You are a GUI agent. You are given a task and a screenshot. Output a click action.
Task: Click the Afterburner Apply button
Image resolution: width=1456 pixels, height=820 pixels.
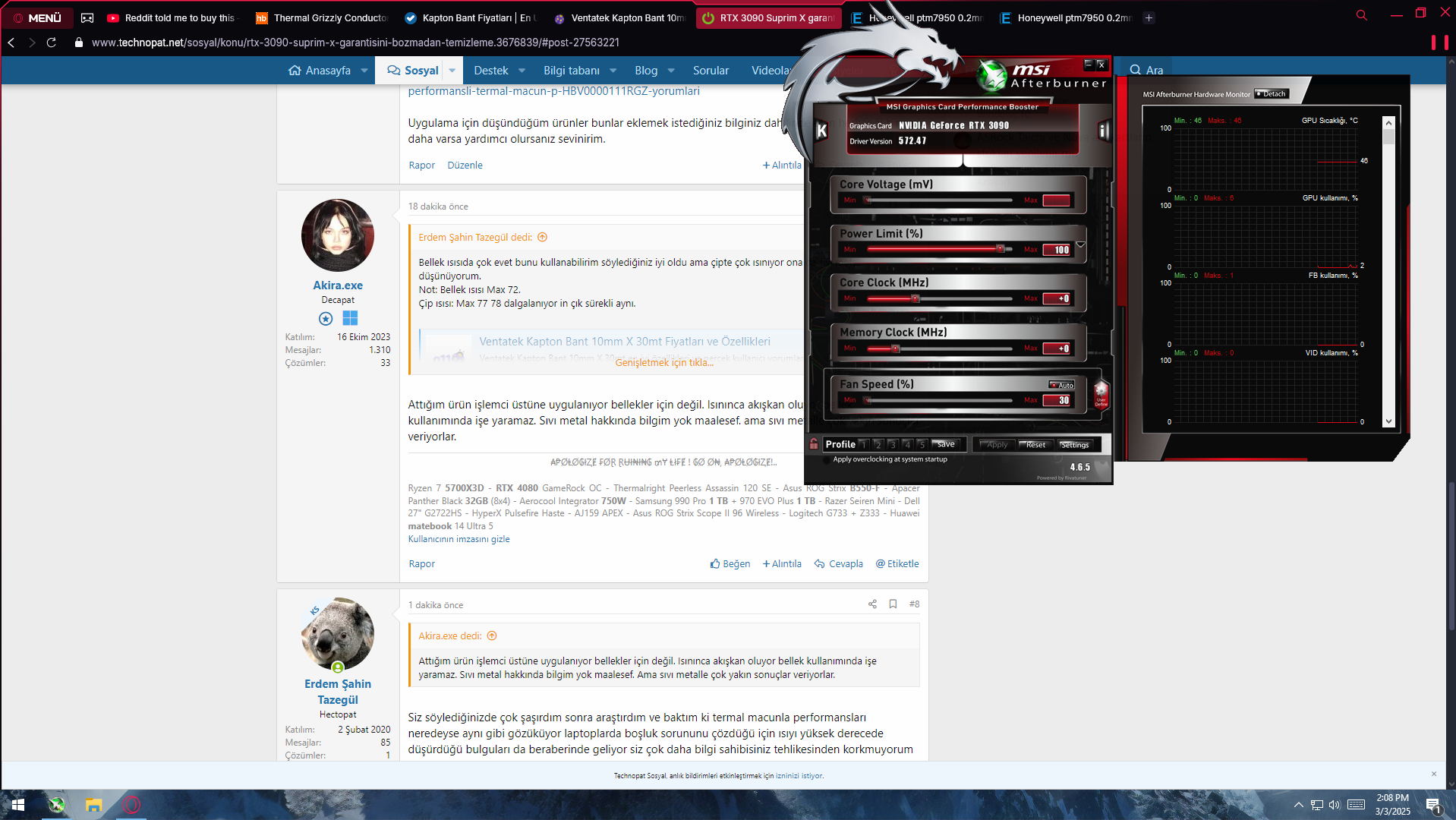pyautogui.click(x=997, y=445)
